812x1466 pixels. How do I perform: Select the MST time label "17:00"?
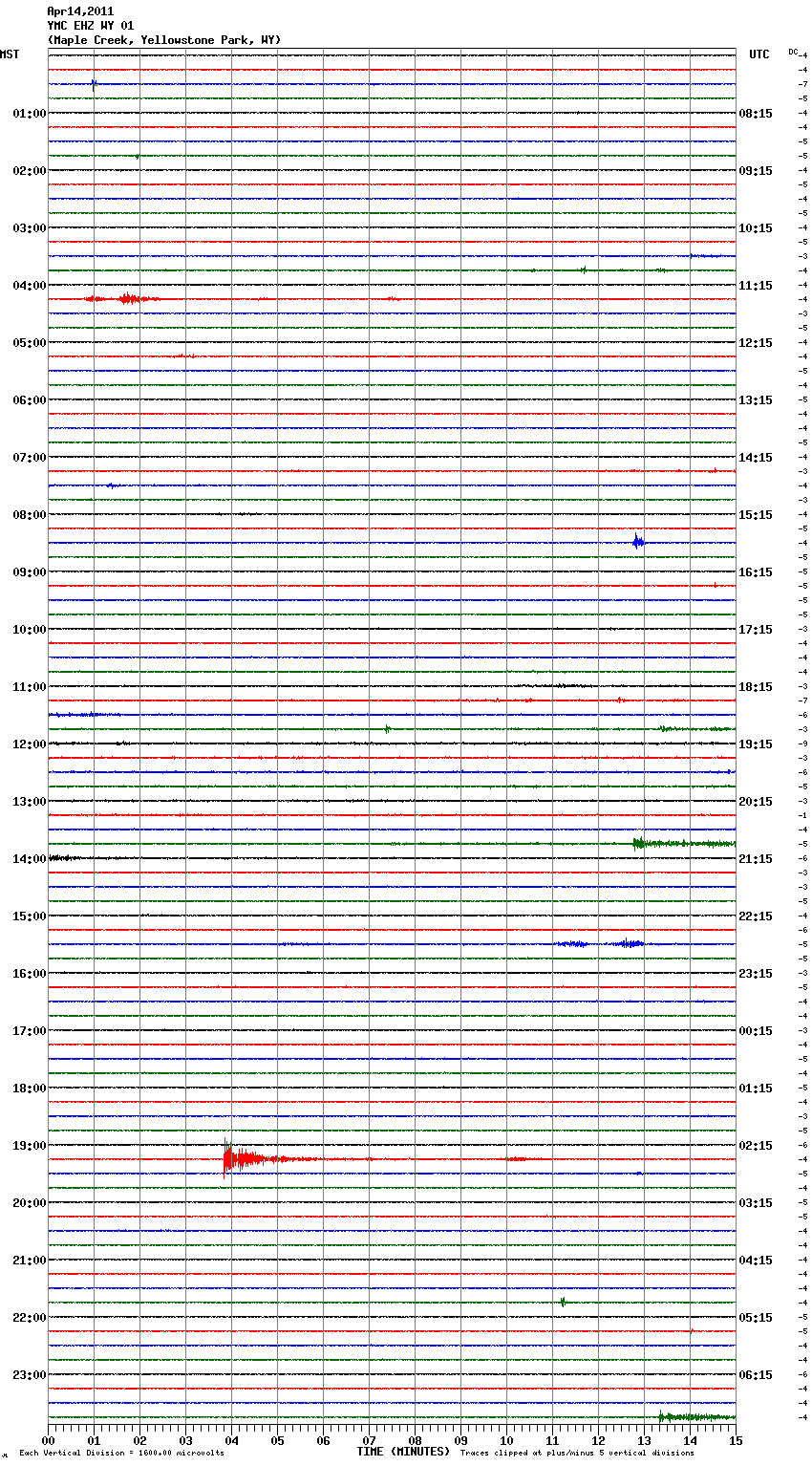click(x=30, y=1031)
